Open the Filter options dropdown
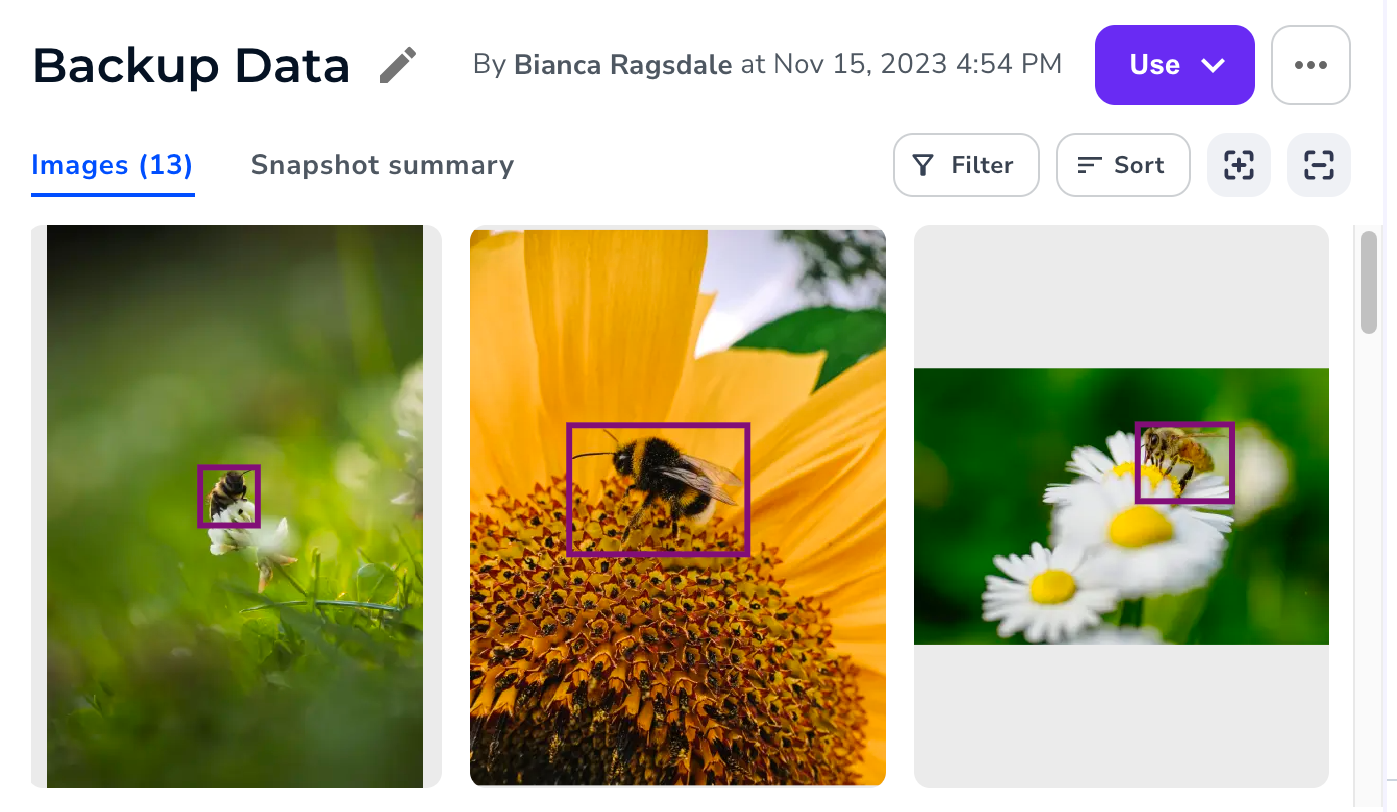The image size is (1397, 812). pos(966,165)
